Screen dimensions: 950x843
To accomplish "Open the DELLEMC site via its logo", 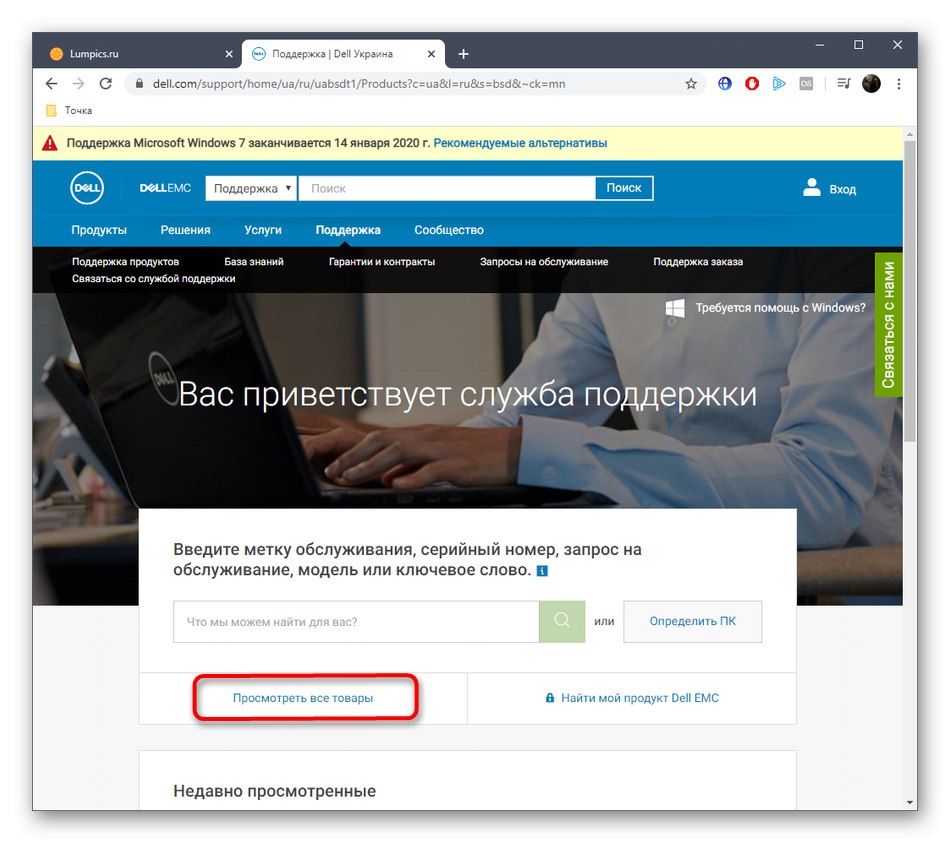I will [164, 188].
